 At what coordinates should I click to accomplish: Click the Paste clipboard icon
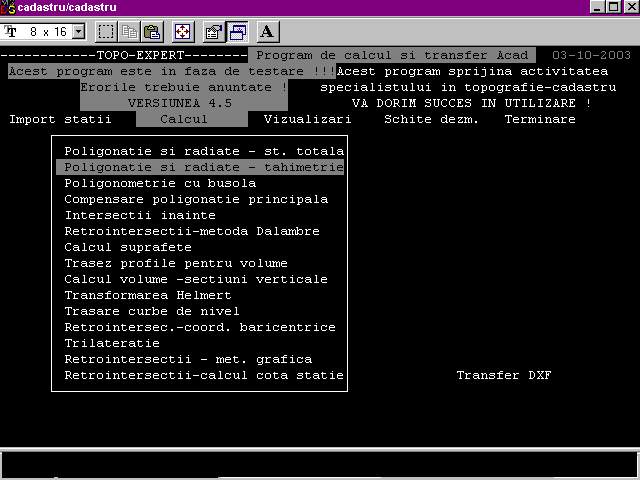(x=152, y=32)
